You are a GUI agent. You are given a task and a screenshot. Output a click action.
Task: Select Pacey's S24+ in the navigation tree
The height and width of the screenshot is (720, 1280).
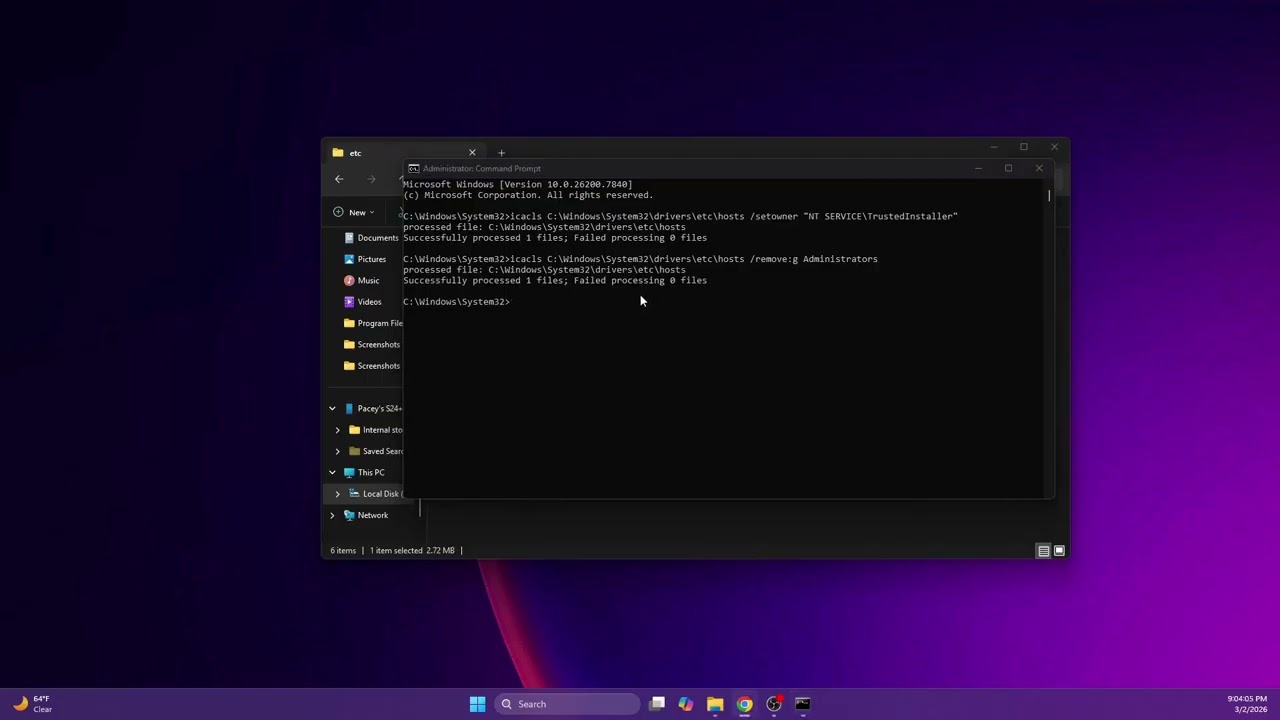point(372,408)
